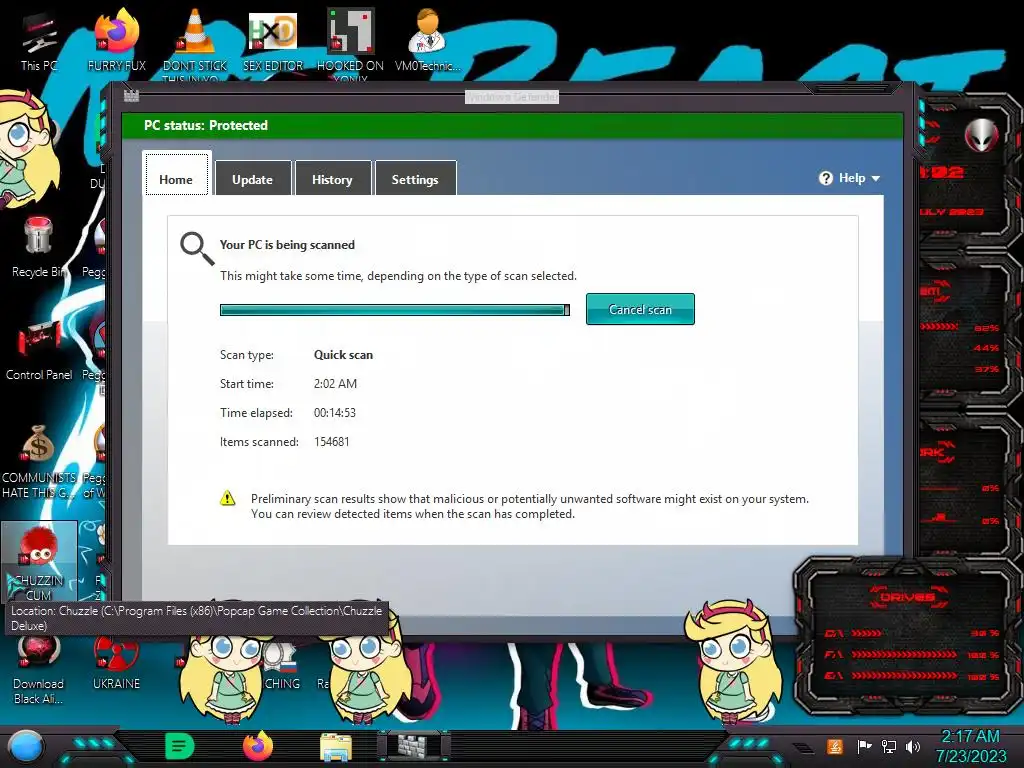Open This PC desktop icon
The image size is (1024, 768).
coord(39,42)
